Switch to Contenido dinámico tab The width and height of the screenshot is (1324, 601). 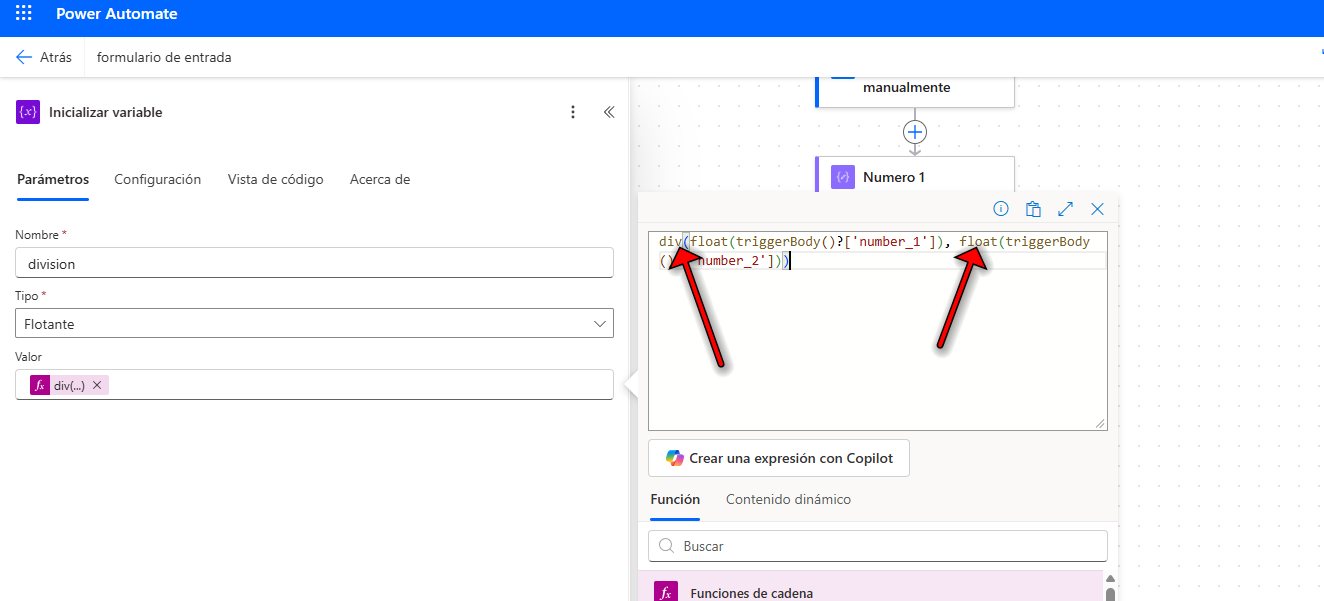(x=789, y=499)
